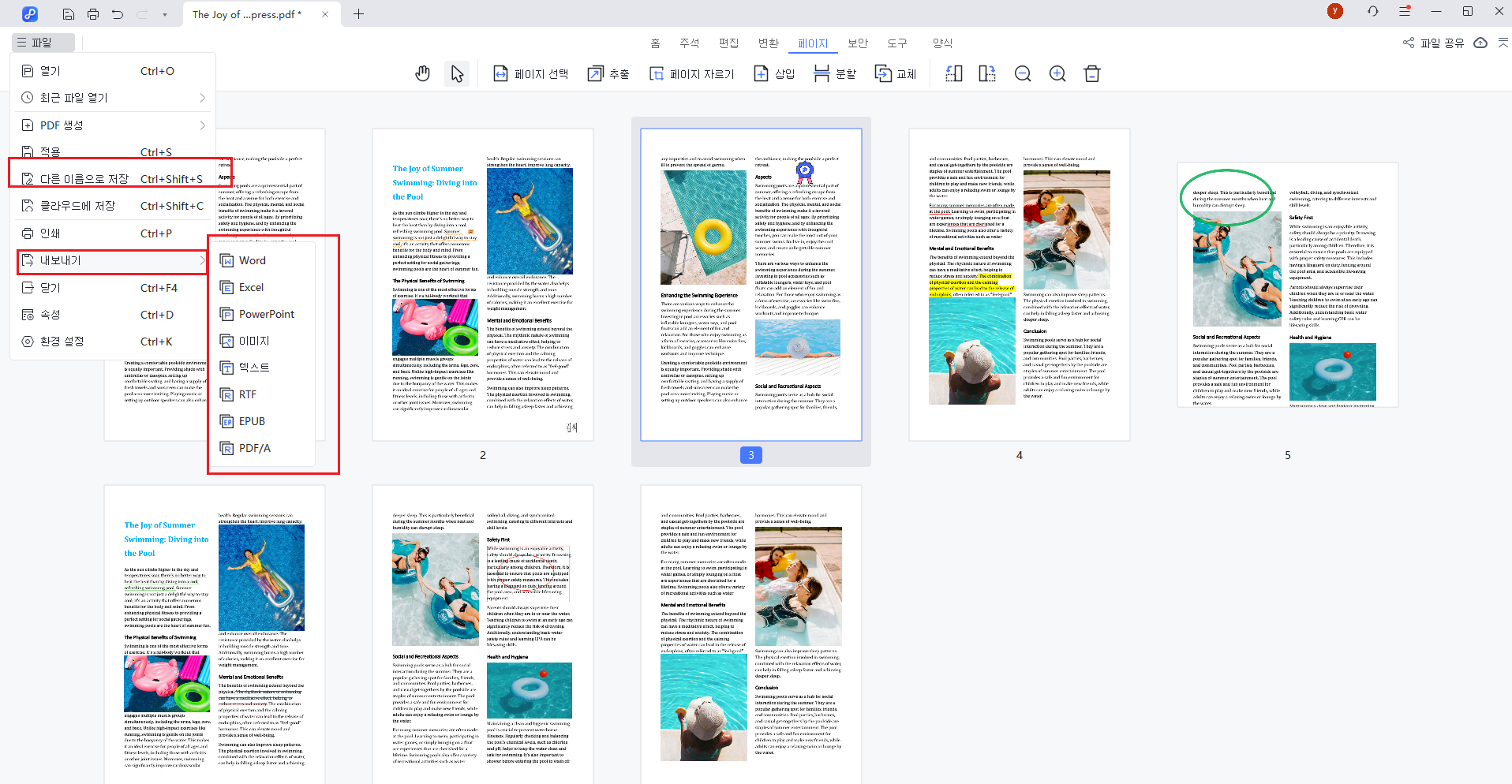
Task: Open the cloud upload icon near 파일 공유
Action: 1480,43
